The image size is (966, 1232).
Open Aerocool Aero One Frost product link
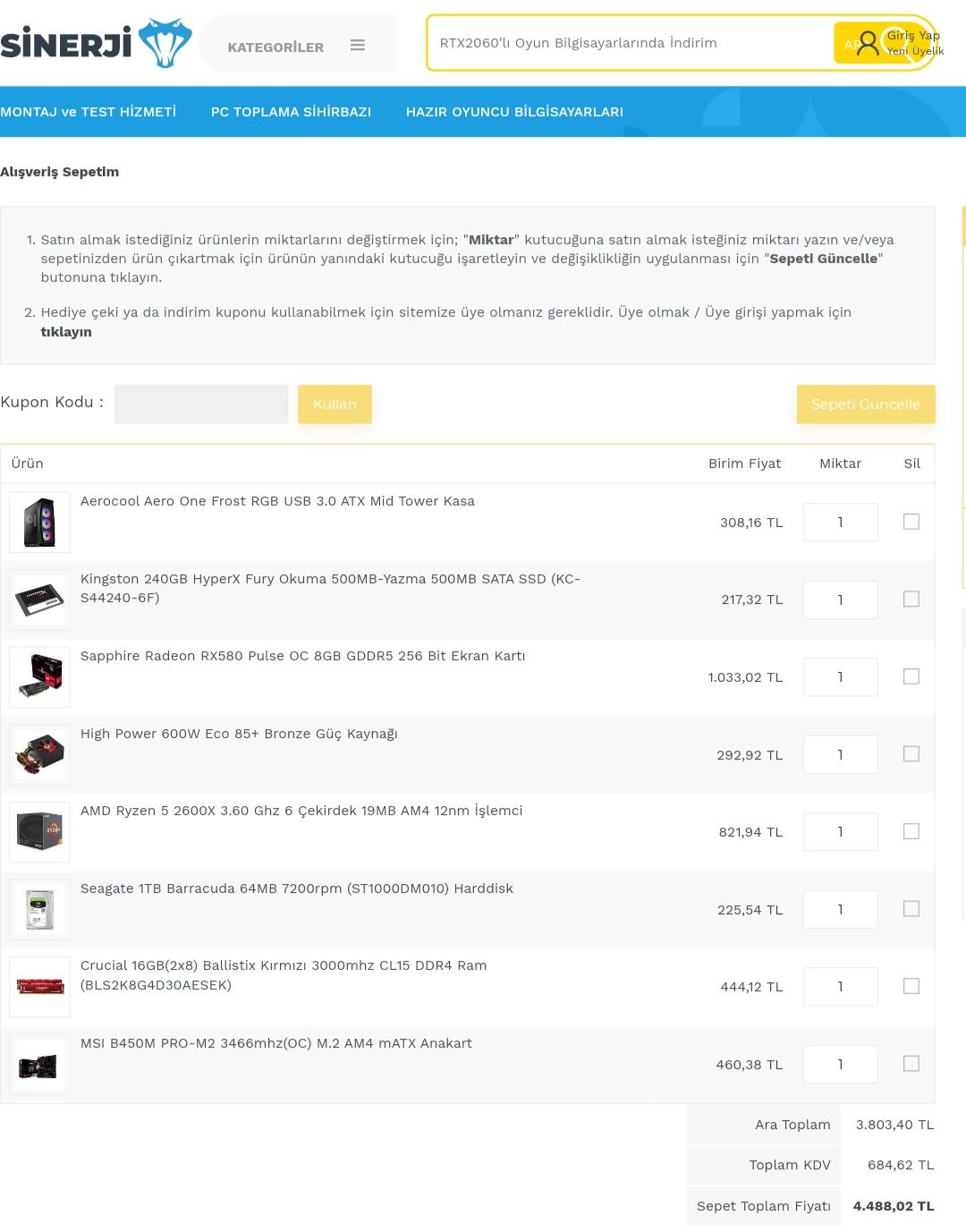point(277,501)
